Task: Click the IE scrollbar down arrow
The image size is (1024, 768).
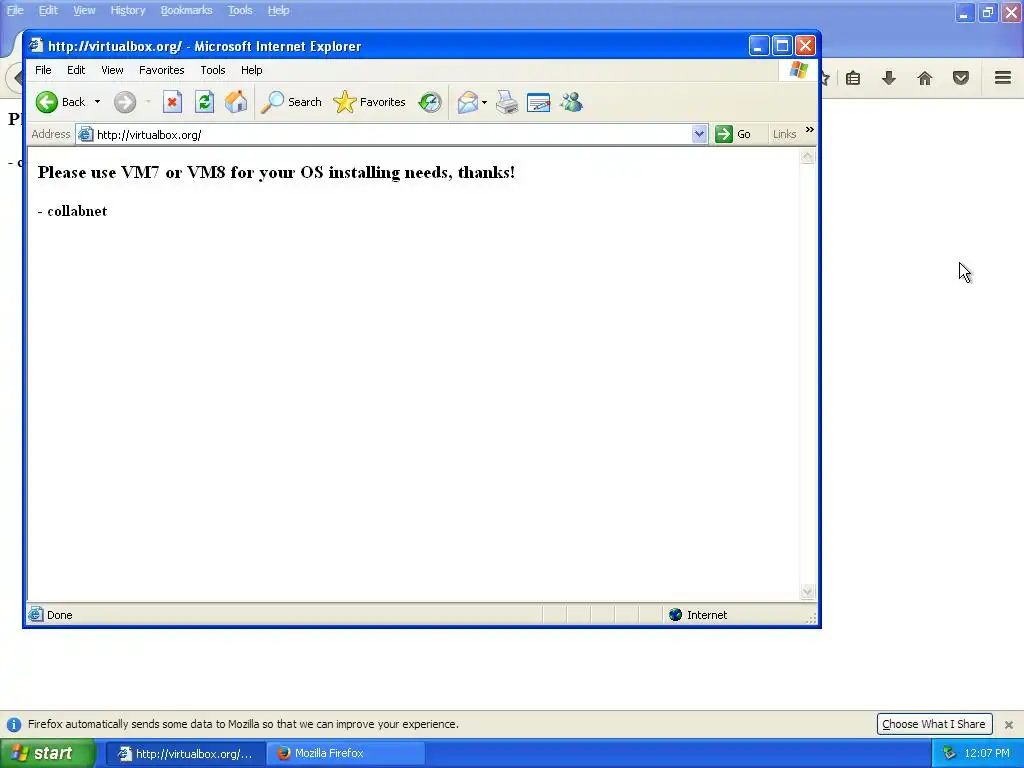Action: click(807, 592)
